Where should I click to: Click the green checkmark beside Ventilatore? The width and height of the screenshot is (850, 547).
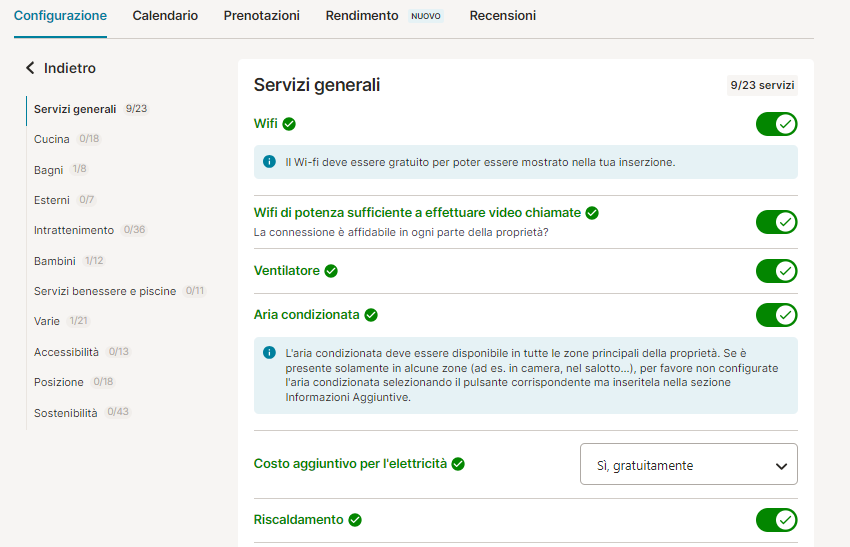coord(331,271)
